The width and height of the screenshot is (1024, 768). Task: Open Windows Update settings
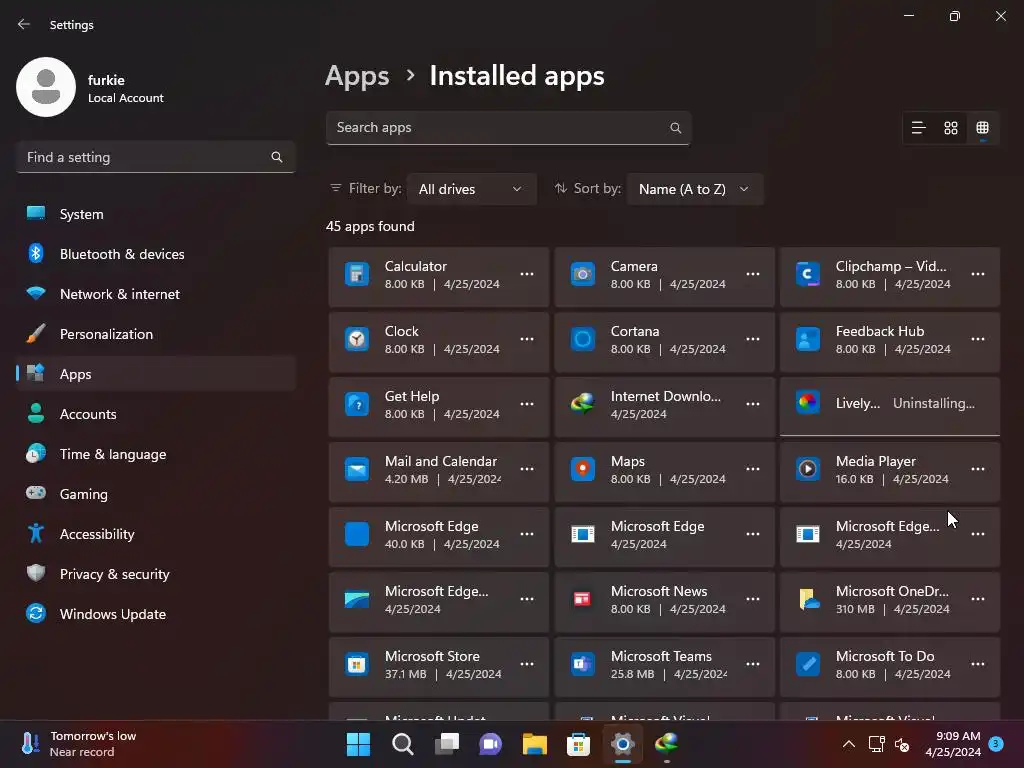156,614
